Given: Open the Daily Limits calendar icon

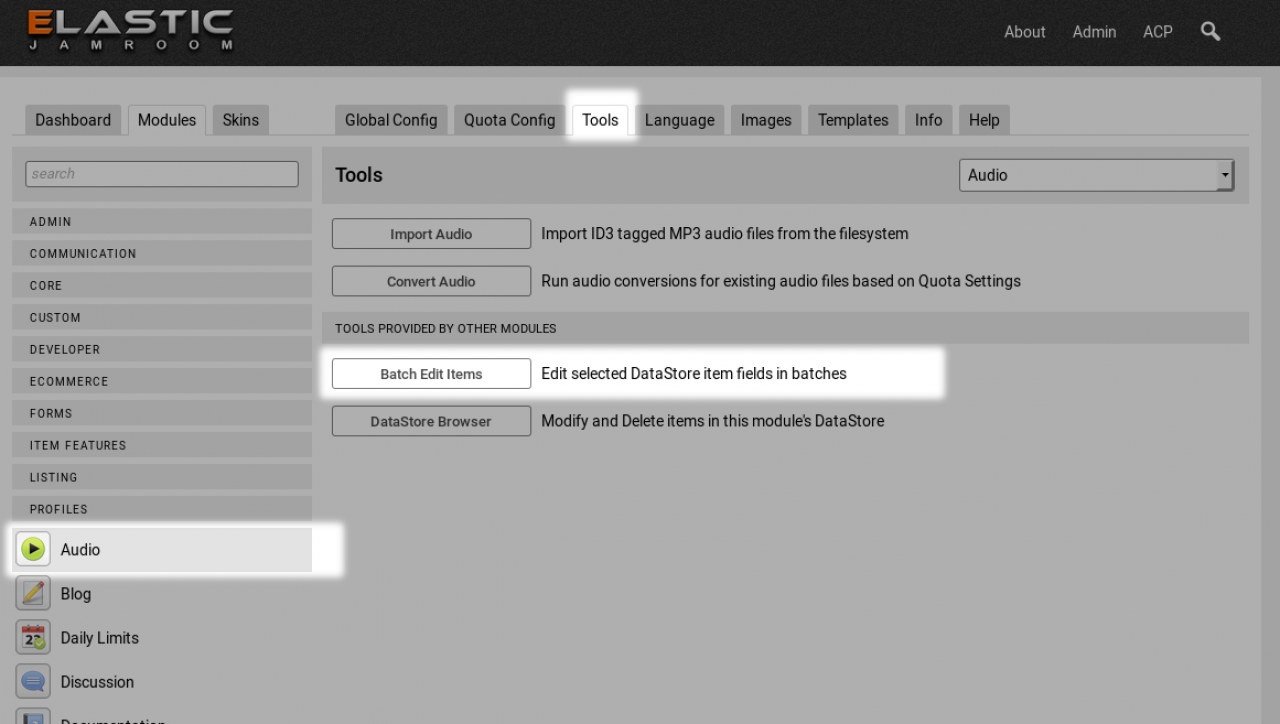Looking at the screenshot, I should pyautogui.click(x=33, y=637).
